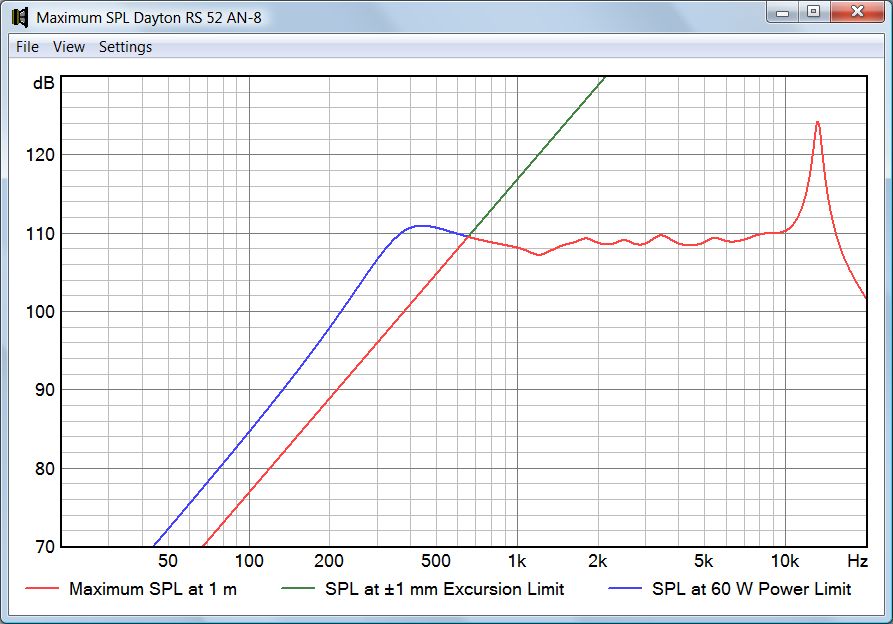Click the 500 frequency axis label
The width and height of the screenshot is (893, 624).
coord(436,561)
